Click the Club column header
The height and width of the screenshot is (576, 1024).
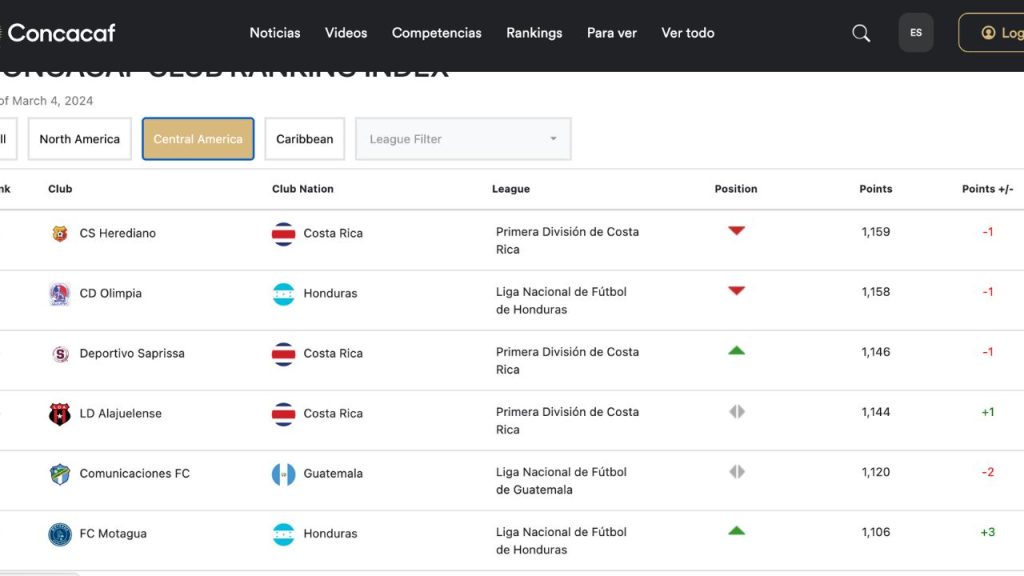pyautogui.click(x=60, y=189)
